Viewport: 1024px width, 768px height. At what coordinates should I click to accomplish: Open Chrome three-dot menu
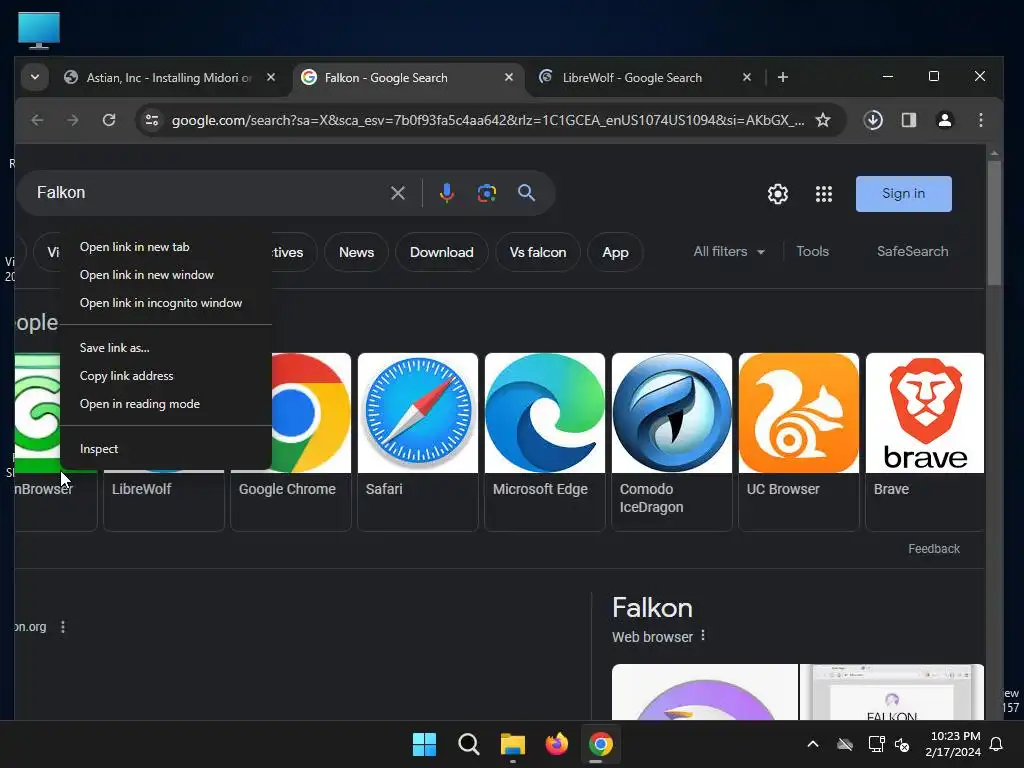(x=980, y=120)
